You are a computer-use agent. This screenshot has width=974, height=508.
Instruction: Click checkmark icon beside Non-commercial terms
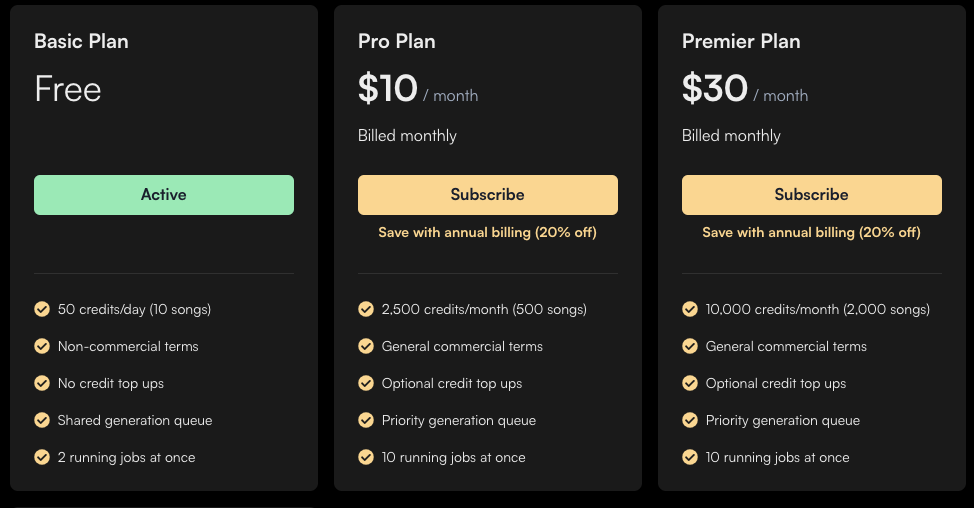pos(42,346)
